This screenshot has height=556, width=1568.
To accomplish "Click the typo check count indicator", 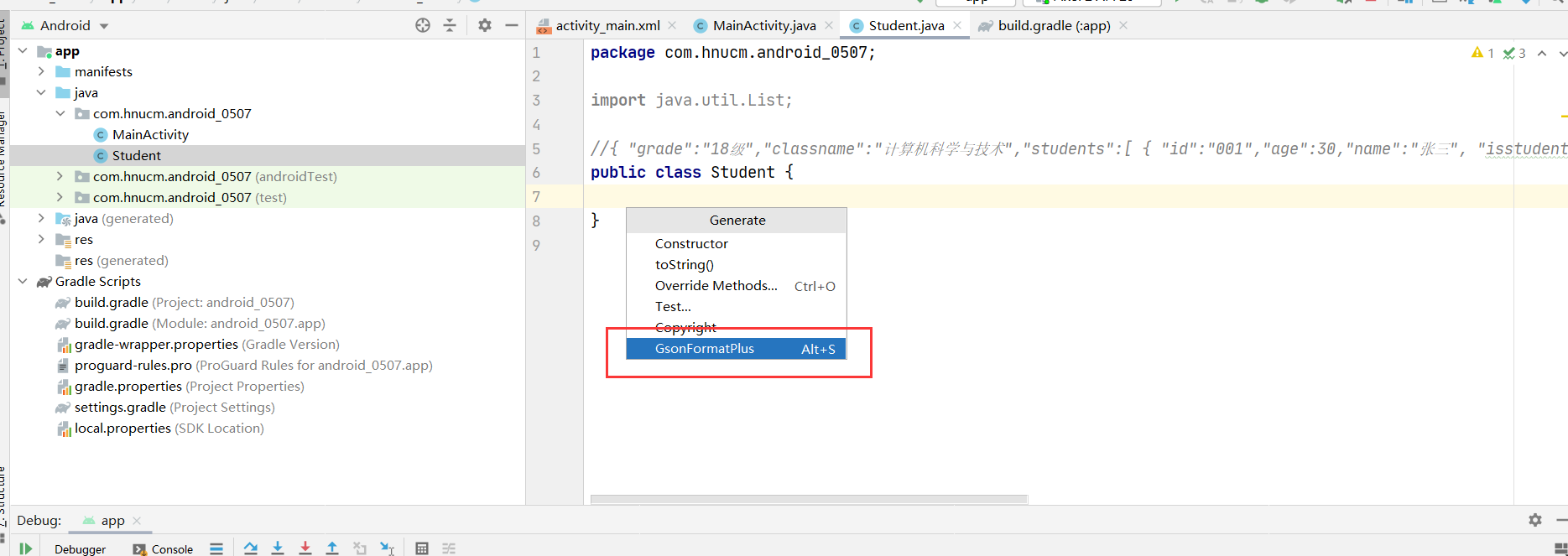I will tap(1514, 53).
